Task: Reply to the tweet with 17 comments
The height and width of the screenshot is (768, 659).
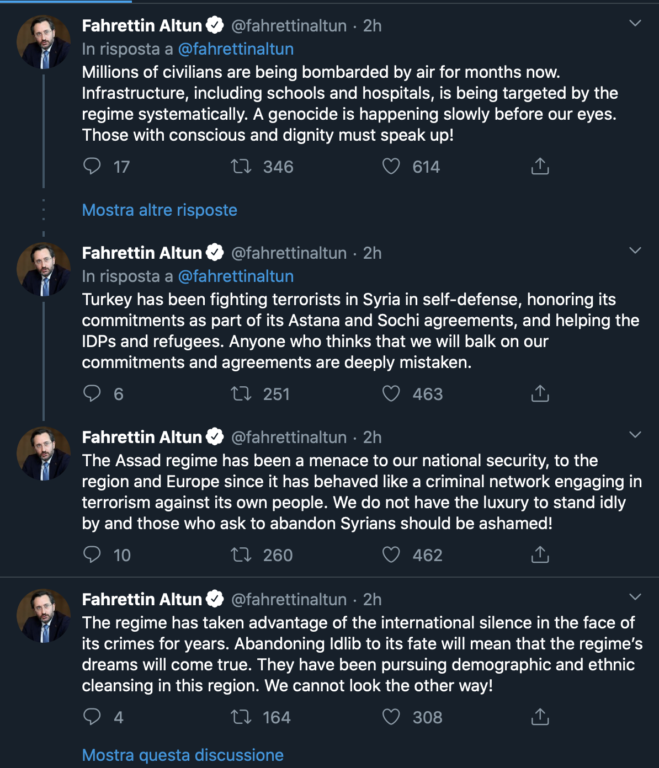Action: tap(92, 167)
